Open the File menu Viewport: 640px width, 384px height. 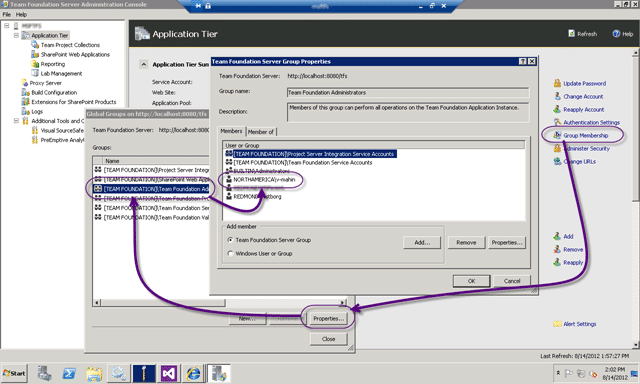coord(7,14)
